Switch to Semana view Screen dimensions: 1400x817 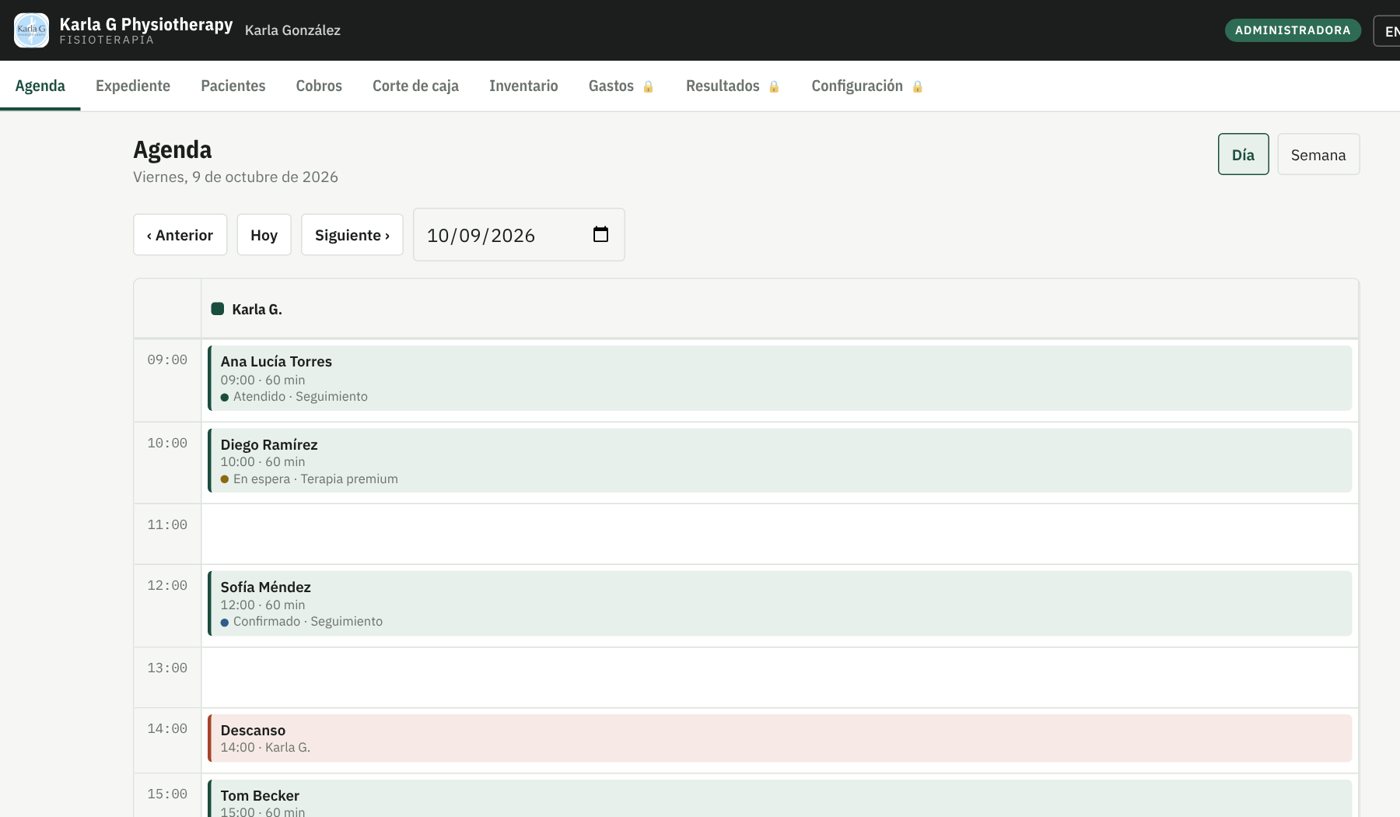1318,154
